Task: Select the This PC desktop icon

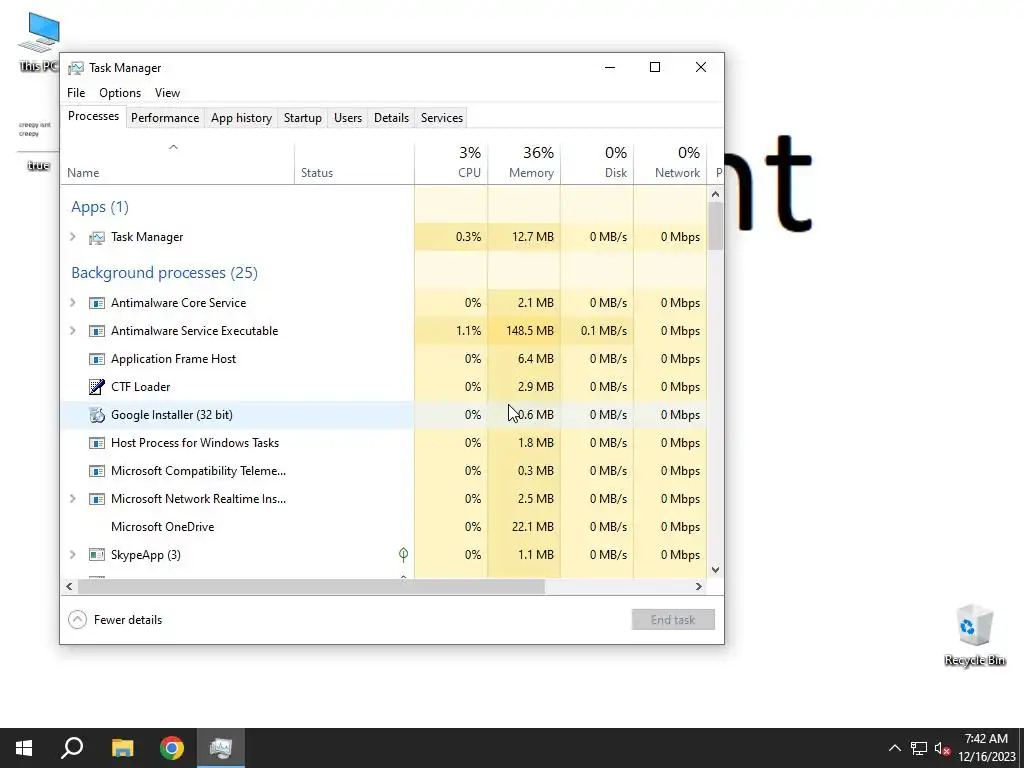Action: click(x=39, y=42)
